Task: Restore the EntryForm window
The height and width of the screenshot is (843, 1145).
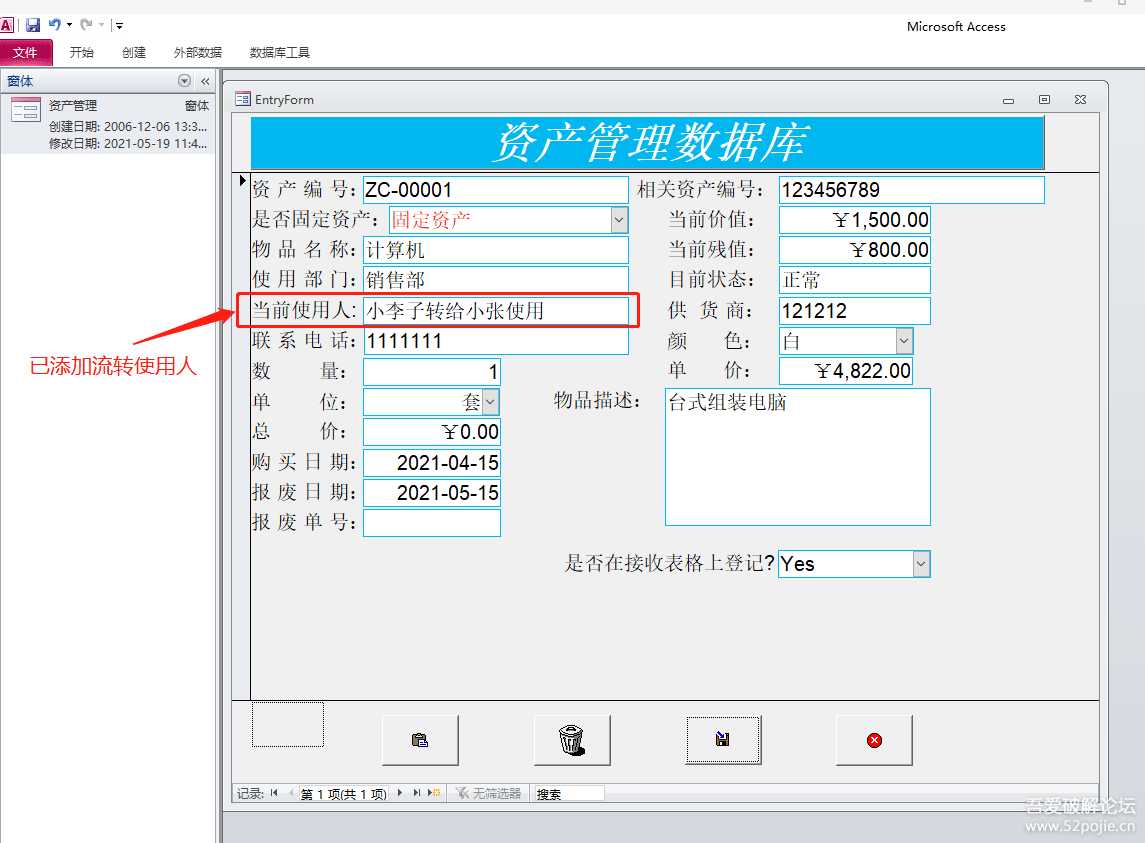Action: pyautogui.click(x=1044, y=99)
